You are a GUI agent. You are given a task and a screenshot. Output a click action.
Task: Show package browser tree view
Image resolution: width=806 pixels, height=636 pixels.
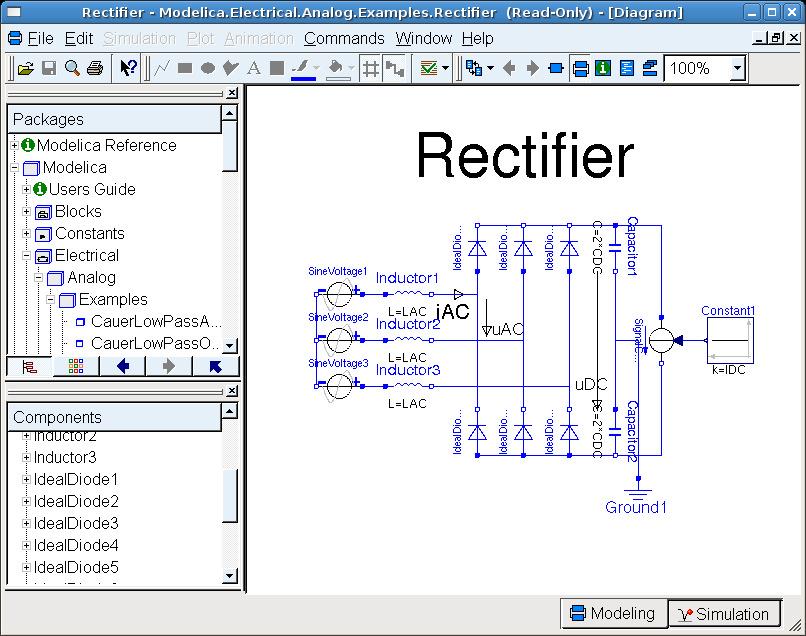29,367
